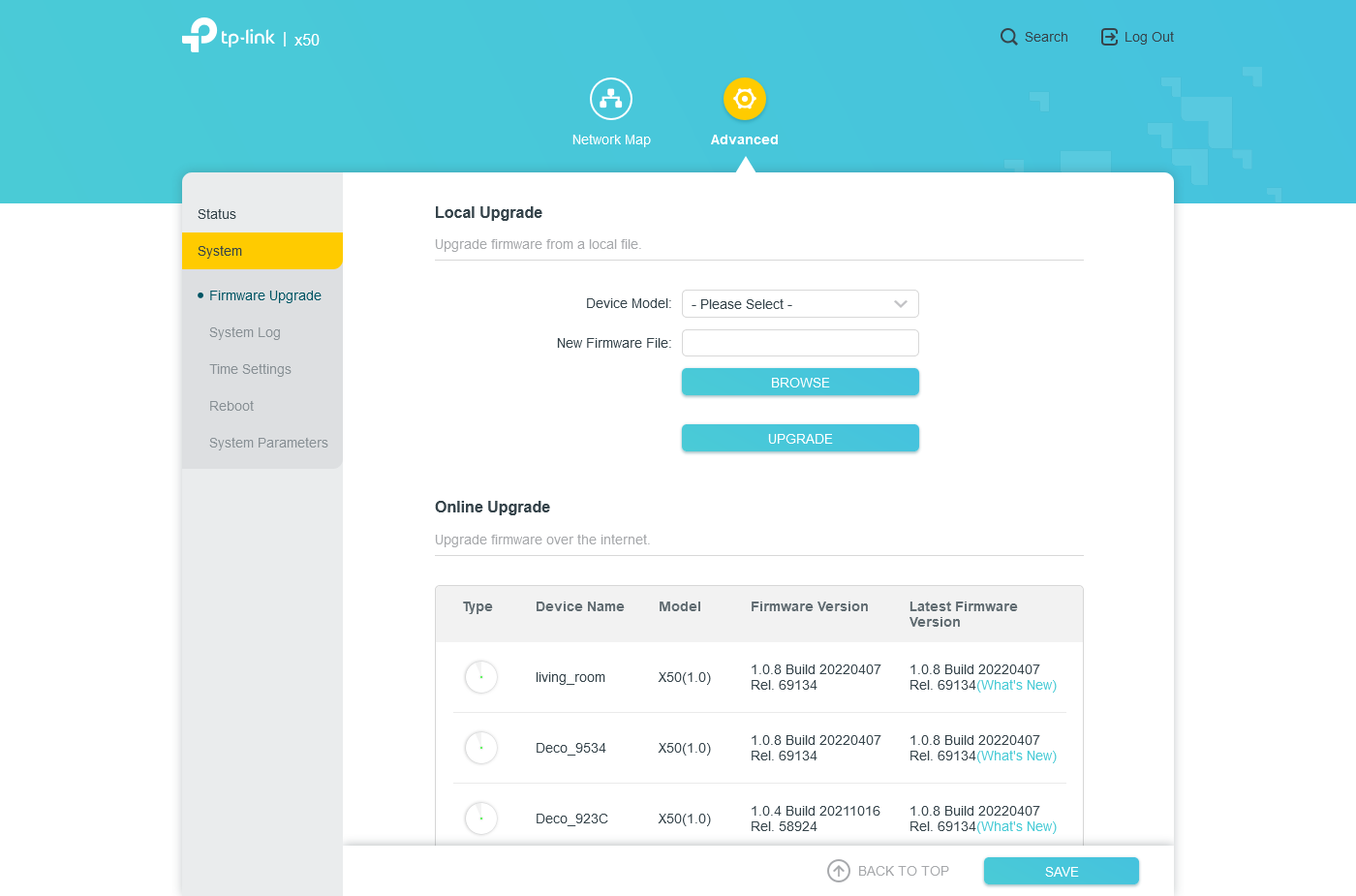Viewport: 1356px width, 896px height.
Task: Open the Advanced gear icon
Action: click(x=745, y=99)
